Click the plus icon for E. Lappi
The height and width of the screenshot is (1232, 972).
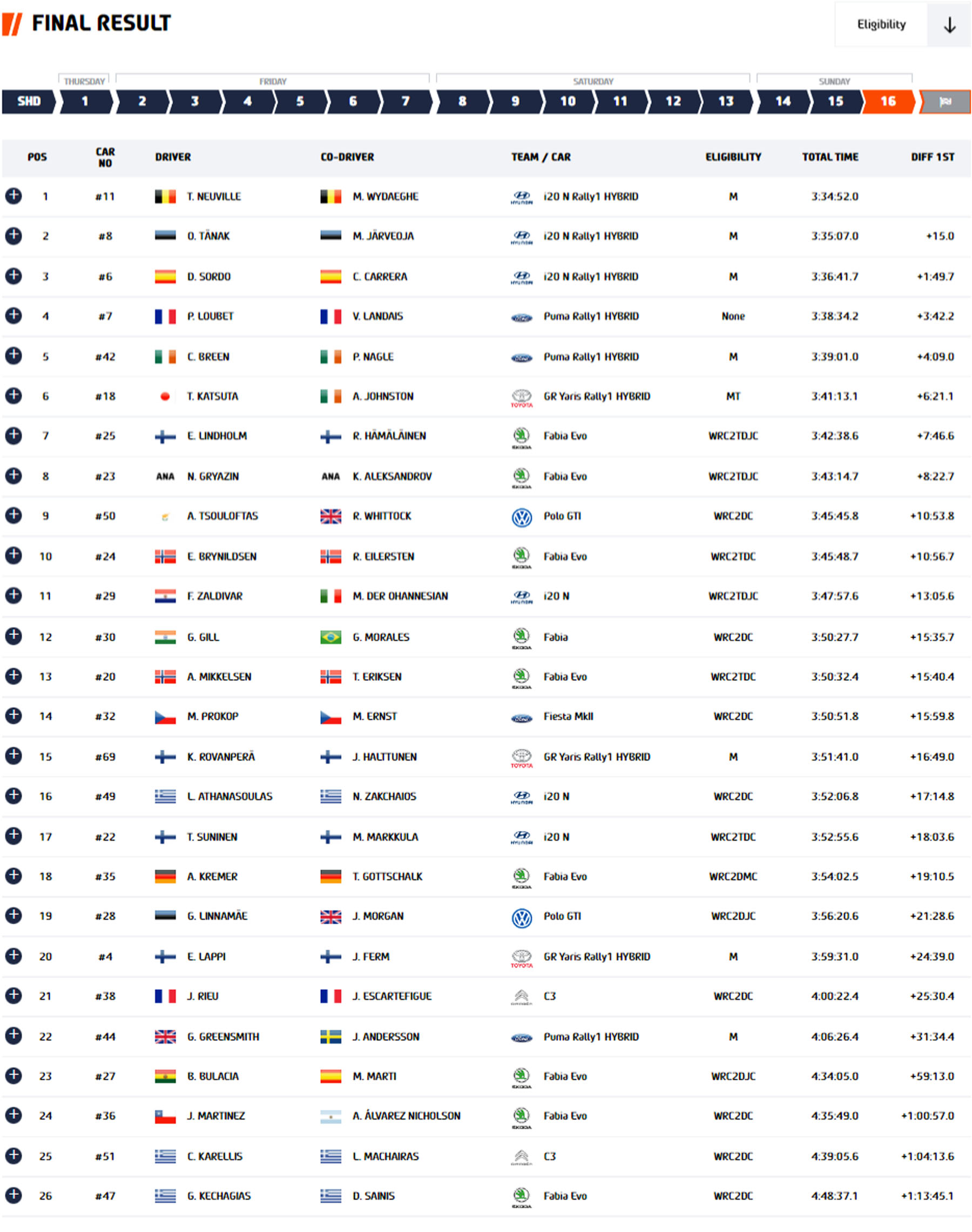click(13, 956)
